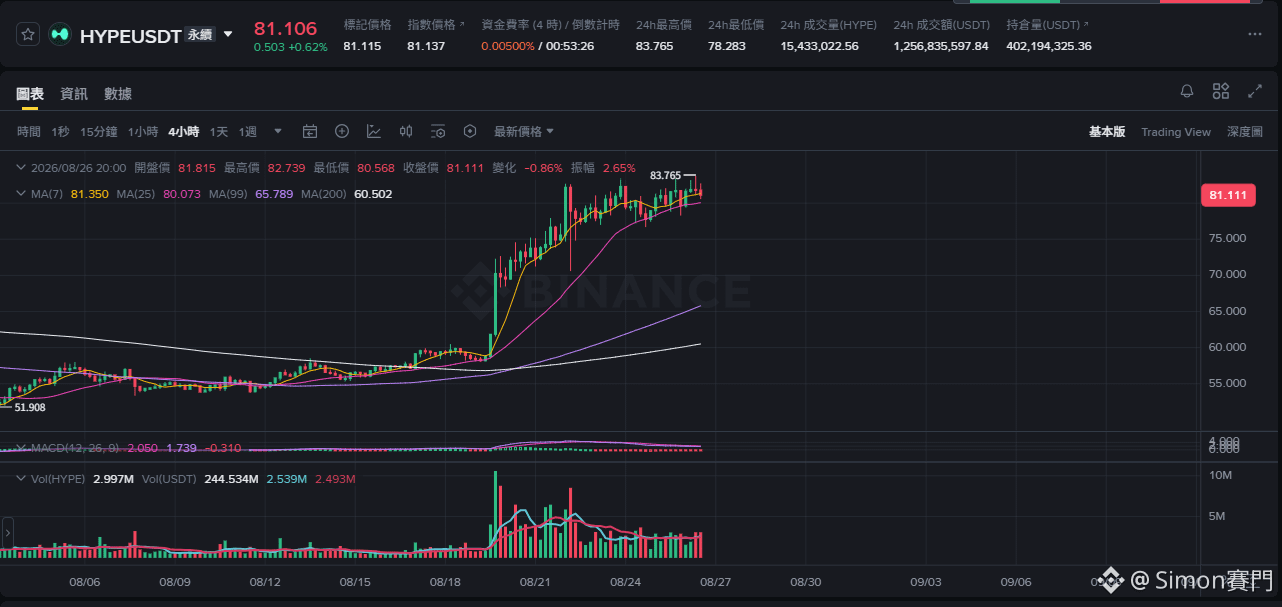1282x607 pixels.
Task: Click the HYPE coin logo icon
Action: 60,34
